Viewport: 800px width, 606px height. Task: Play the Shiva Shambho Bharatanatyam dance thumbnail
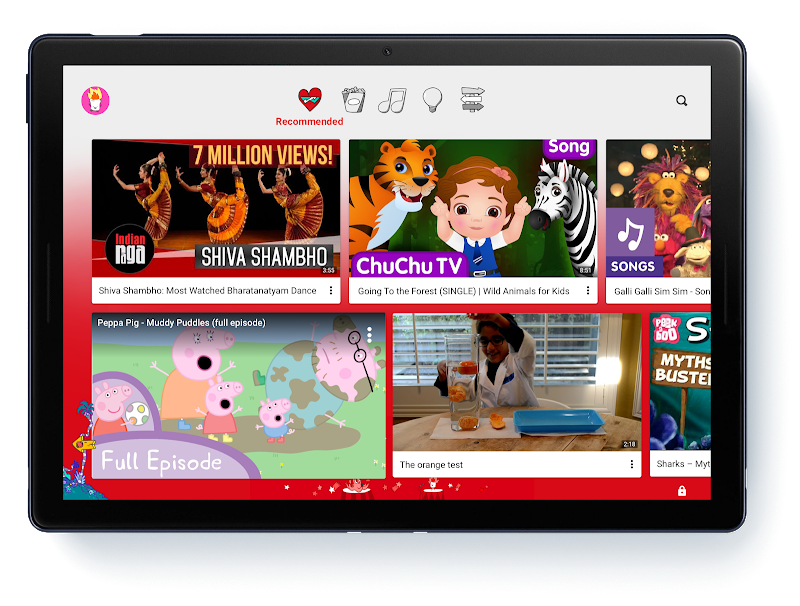pyautogui.click(x=216, y=208)
